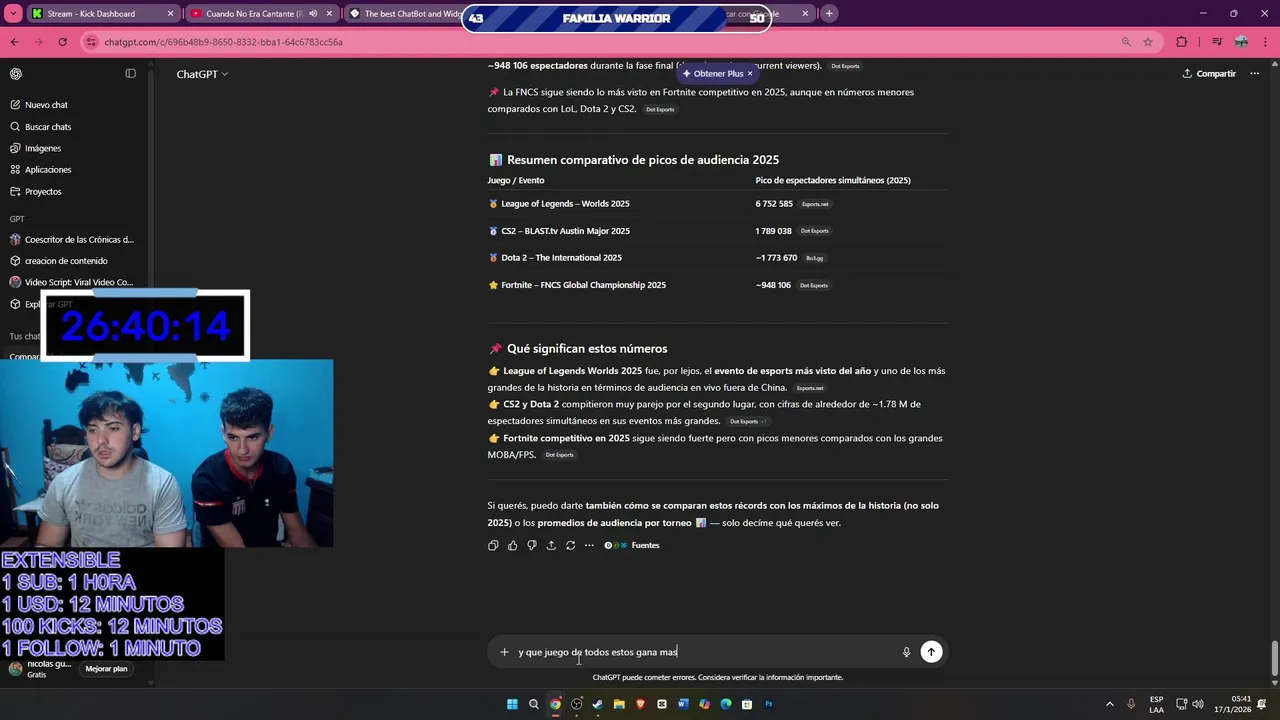Like the response with thumbs up

click(512, 545)
